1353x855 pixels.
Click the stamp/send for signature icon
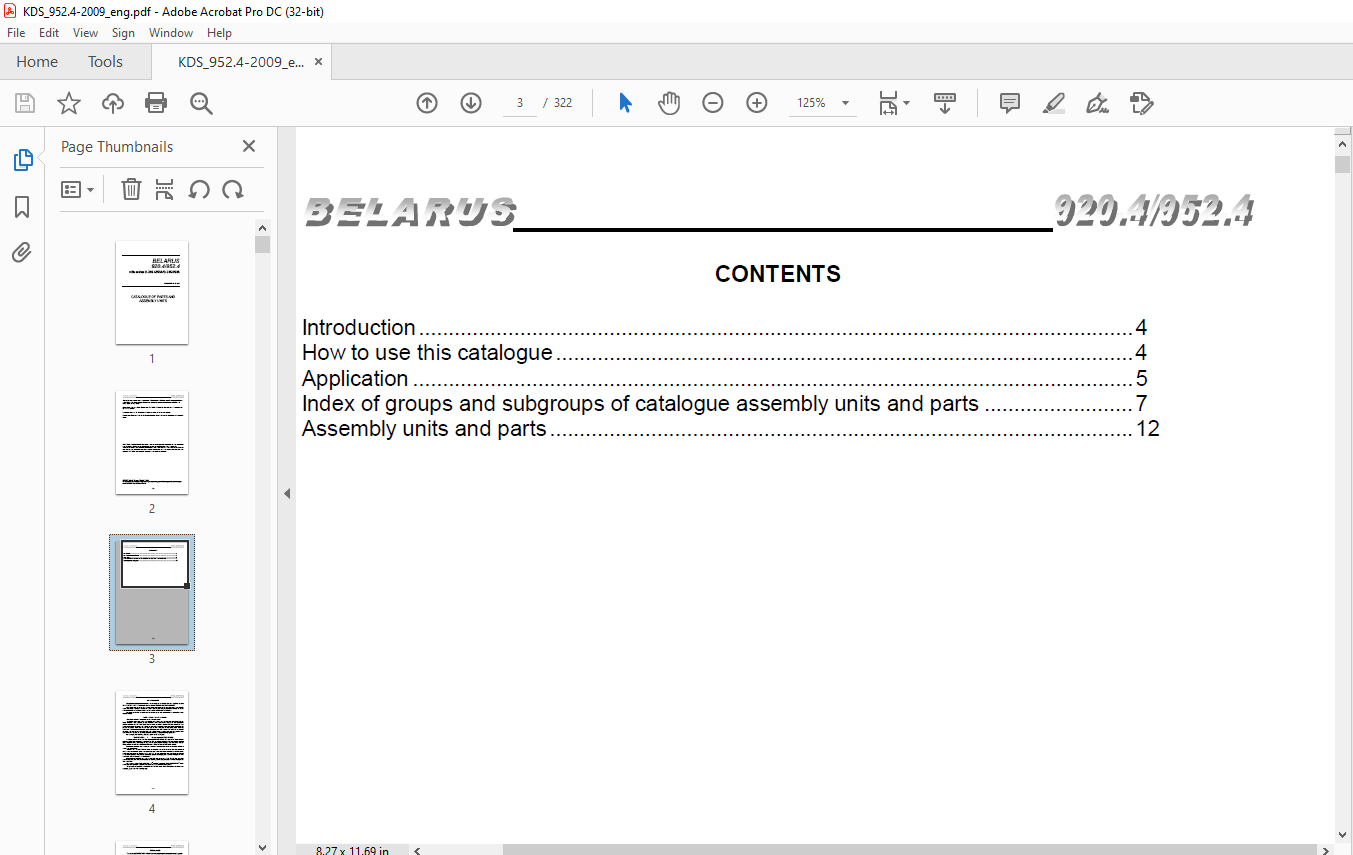tap(1142, 103)
